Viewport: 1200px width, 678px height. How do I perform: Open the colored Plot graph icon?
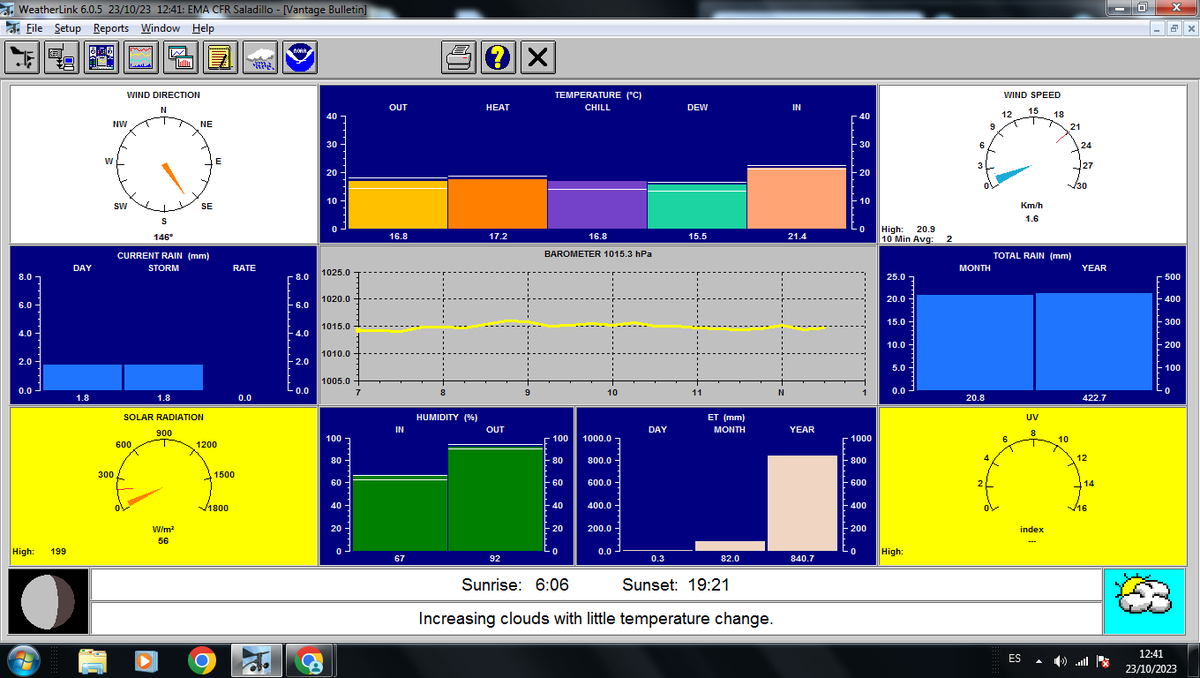pyautogui.click(x=141, y=58)
